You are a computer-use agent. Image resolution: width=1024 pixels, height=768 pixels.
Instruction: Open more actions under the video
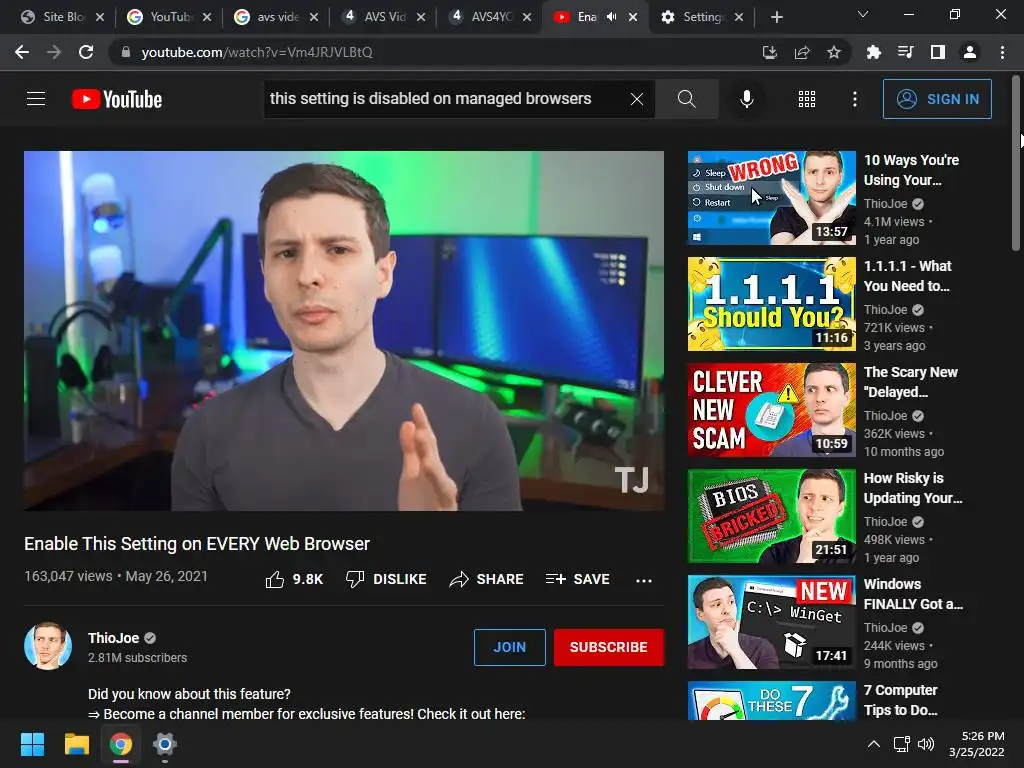[x=644, y=580]
